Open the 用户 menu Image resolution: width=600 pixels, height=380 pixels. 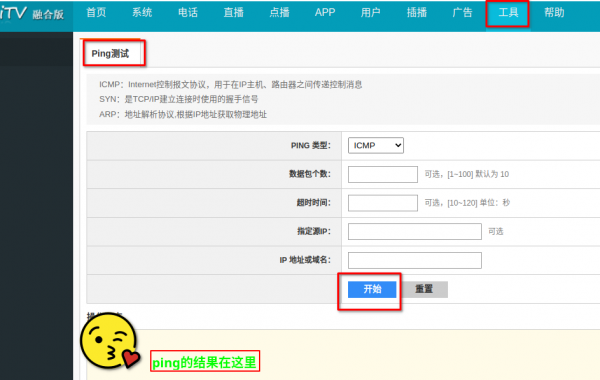point(370,13)
